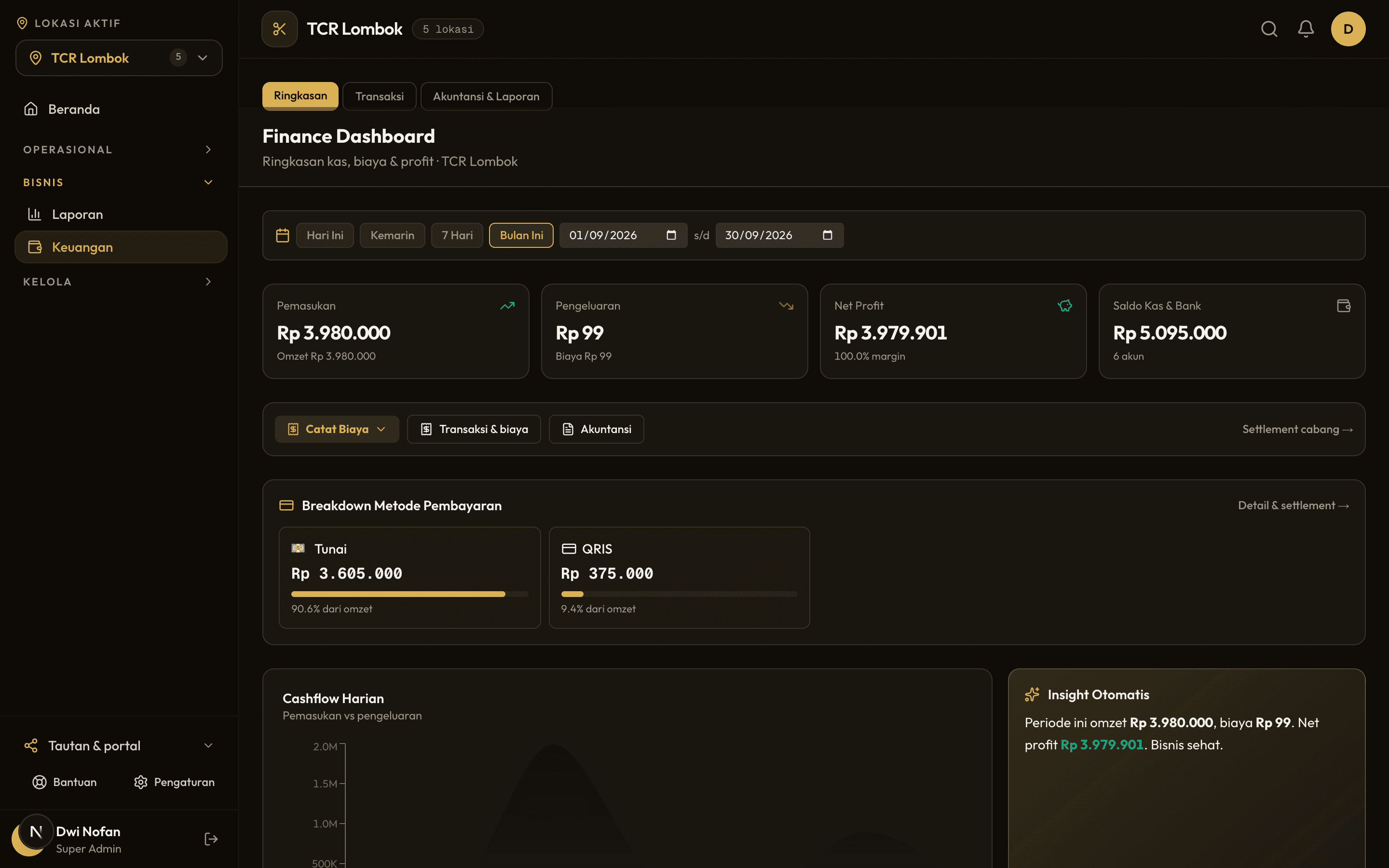Screen dimensions: 1389x868
Task: Open end date calendar picker icon
Action: click(x=827, y=235)
